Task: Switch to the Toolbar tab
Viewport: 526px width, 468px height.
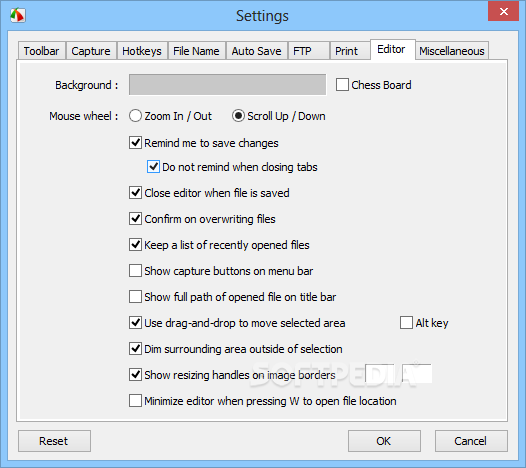Action: (x=42, y=51)
